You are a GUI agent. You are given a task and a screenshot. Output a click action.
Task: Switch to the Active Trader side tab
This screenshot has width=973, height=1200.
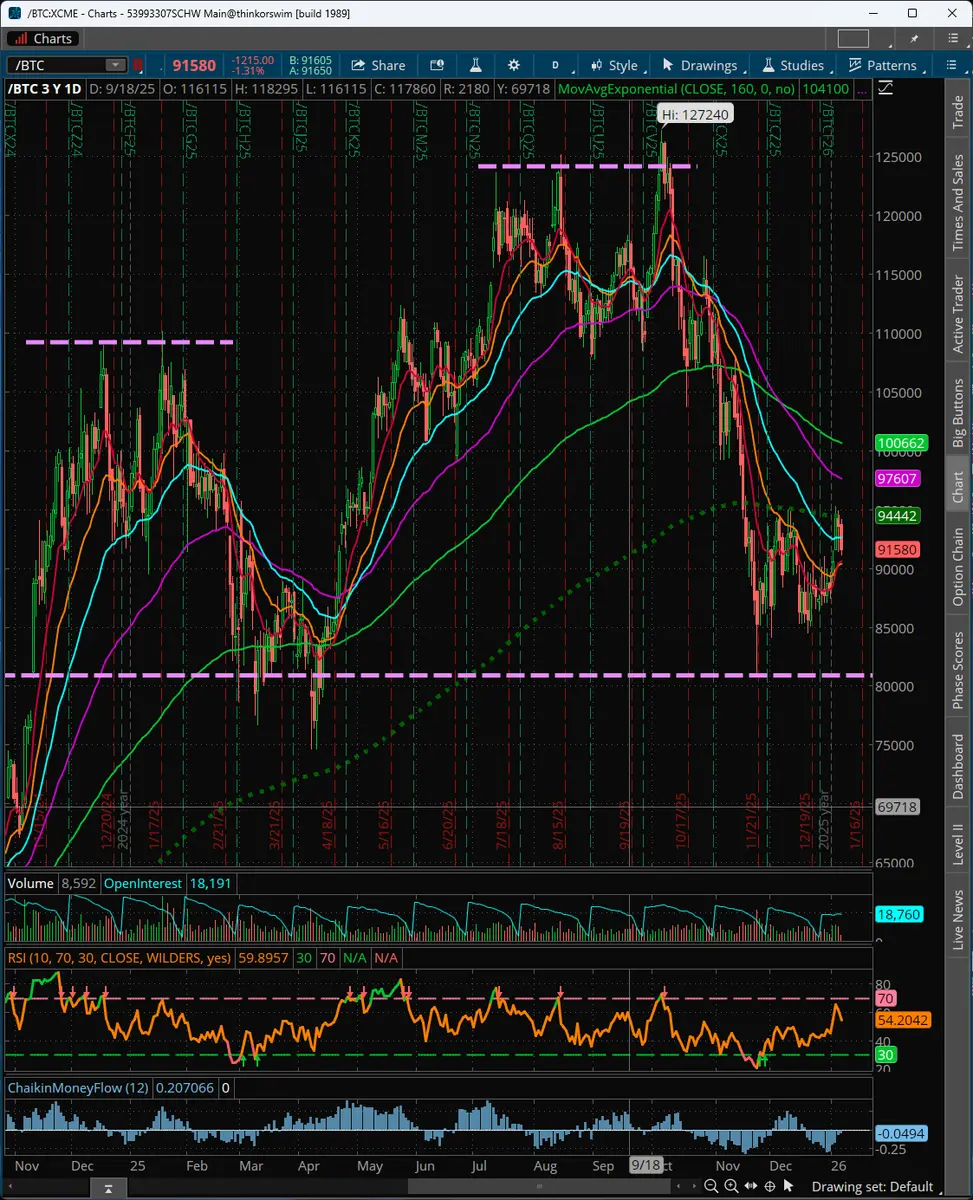pos(958,313)
